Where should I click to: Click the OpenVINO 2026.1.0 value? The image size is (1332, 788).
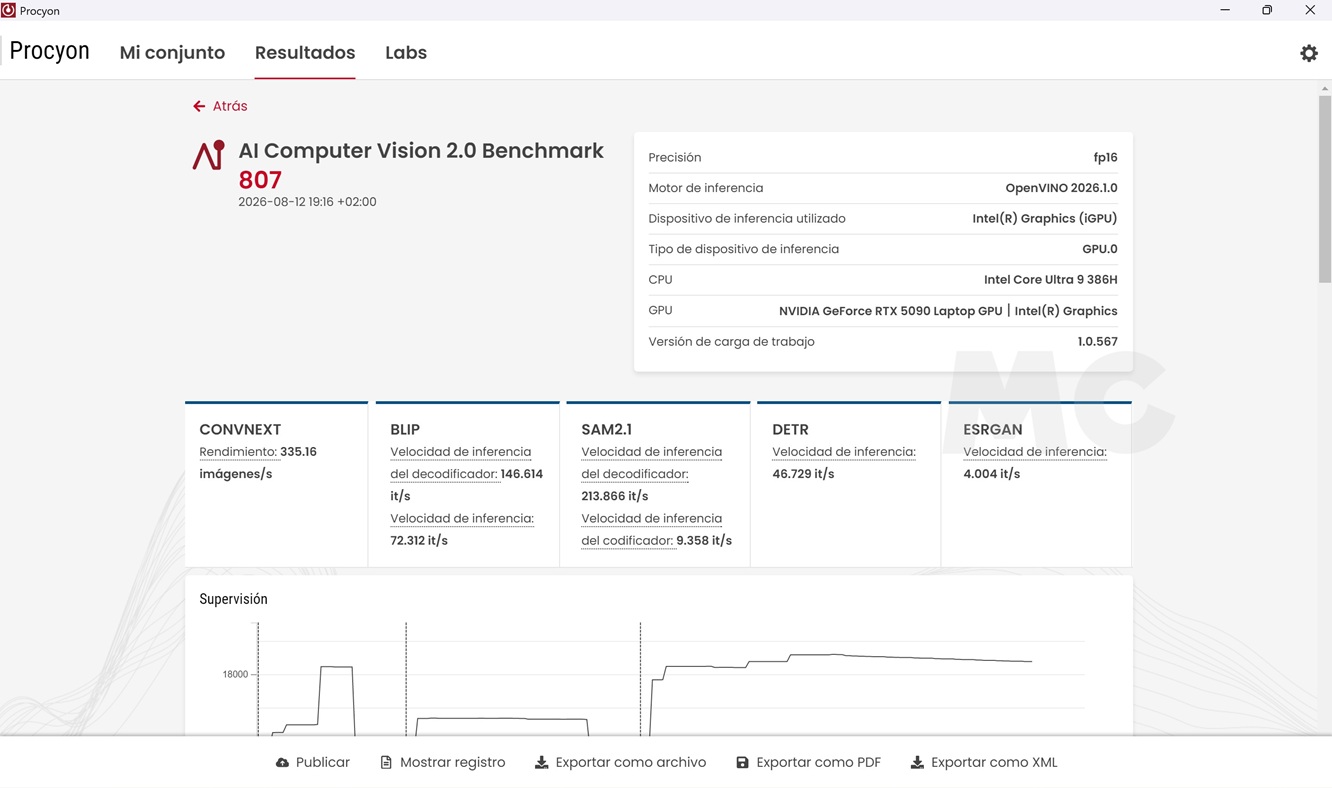1061,188
